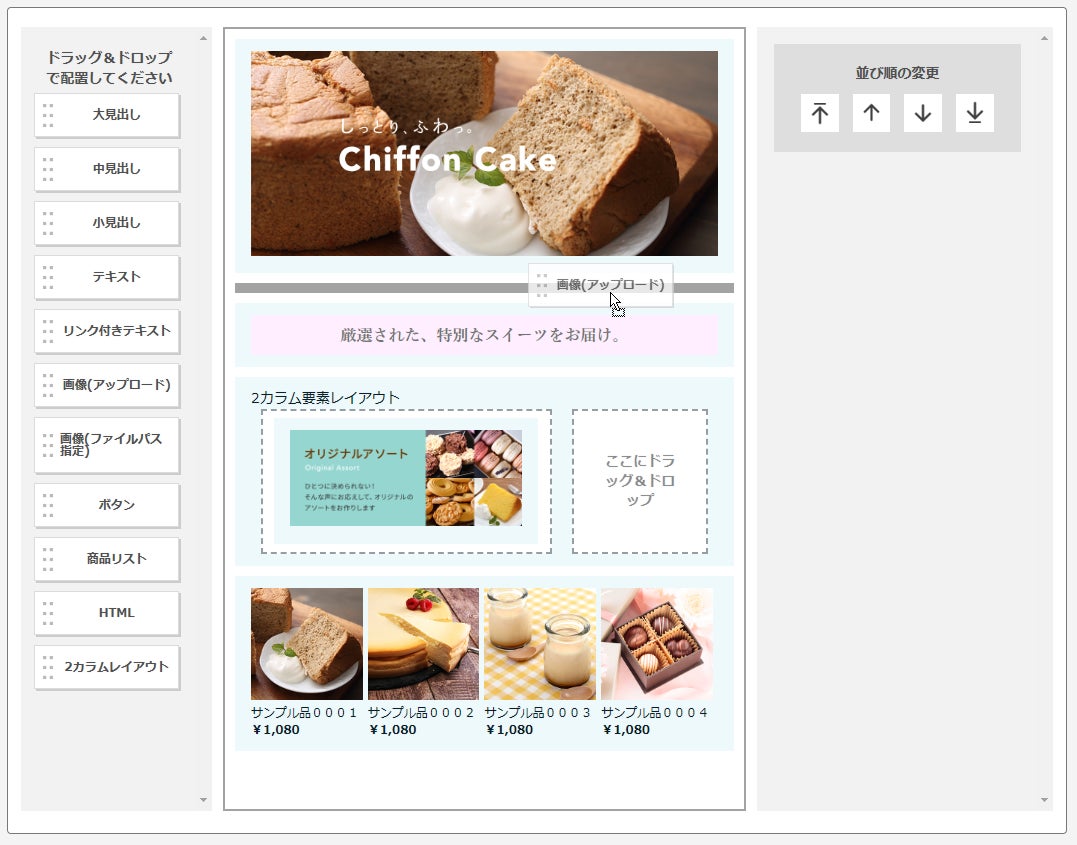This screenshot has width=1077, height=845.
Task: Click the Chiffon Cake banner image
Action: [484, 153]
